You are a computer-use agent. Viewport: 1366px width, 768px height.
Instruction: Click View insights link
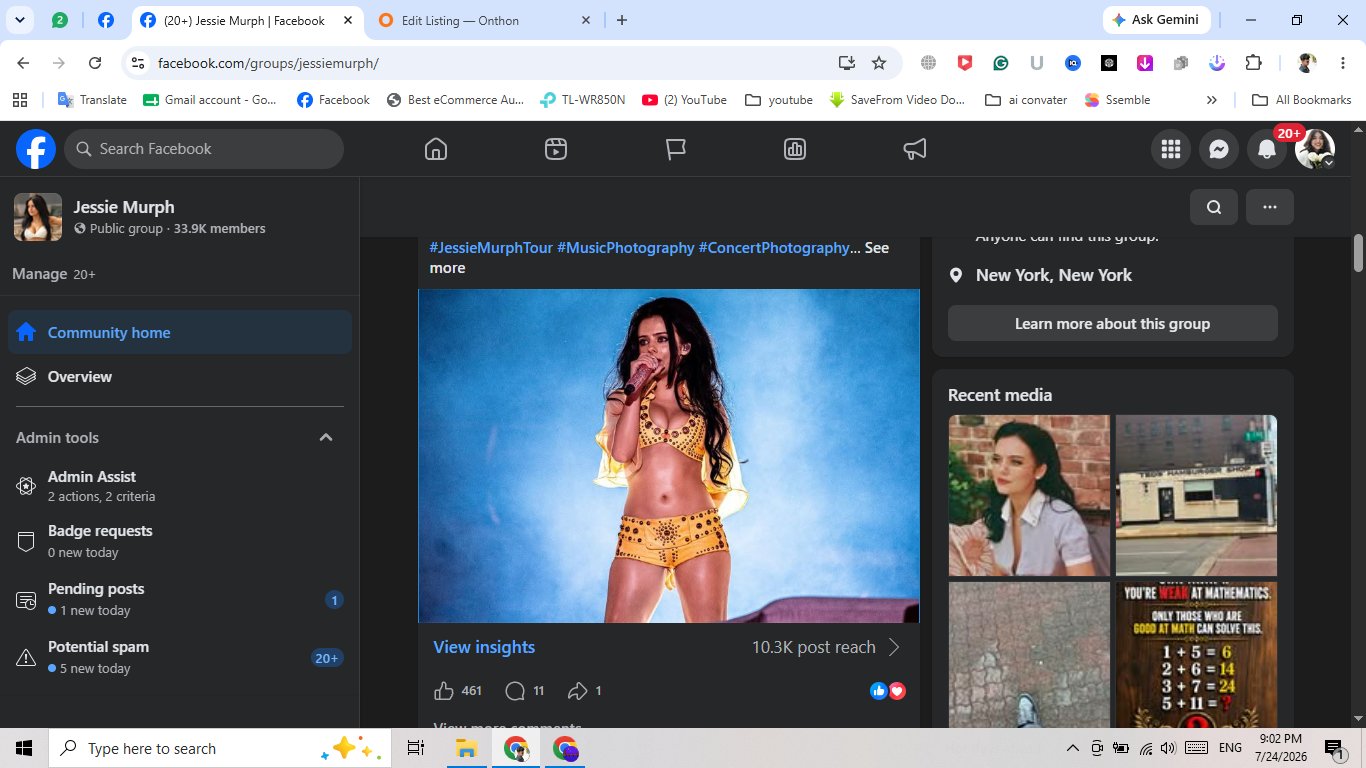(484, 647)
